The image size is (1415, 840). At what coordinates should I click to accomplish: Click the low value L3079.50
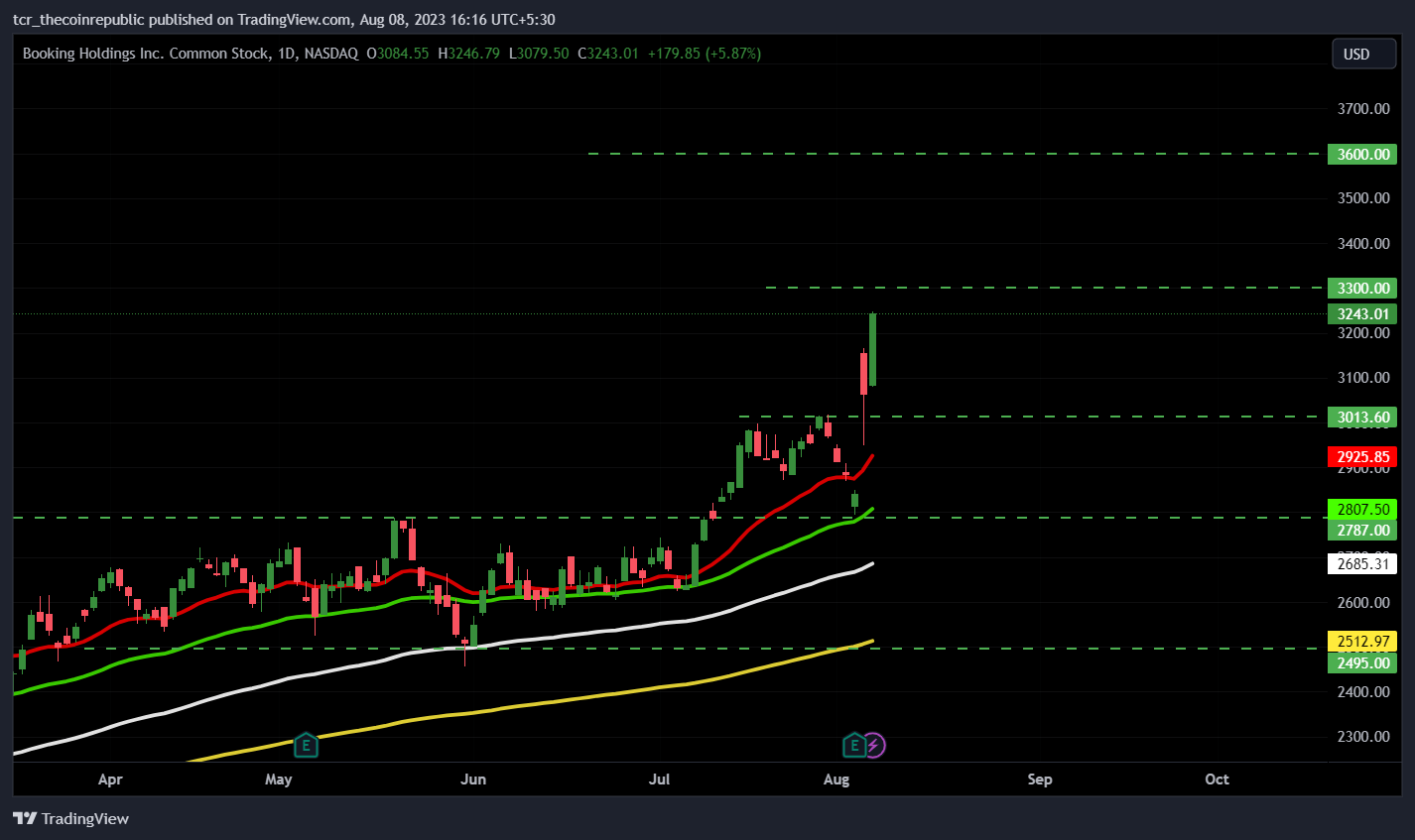539,54
